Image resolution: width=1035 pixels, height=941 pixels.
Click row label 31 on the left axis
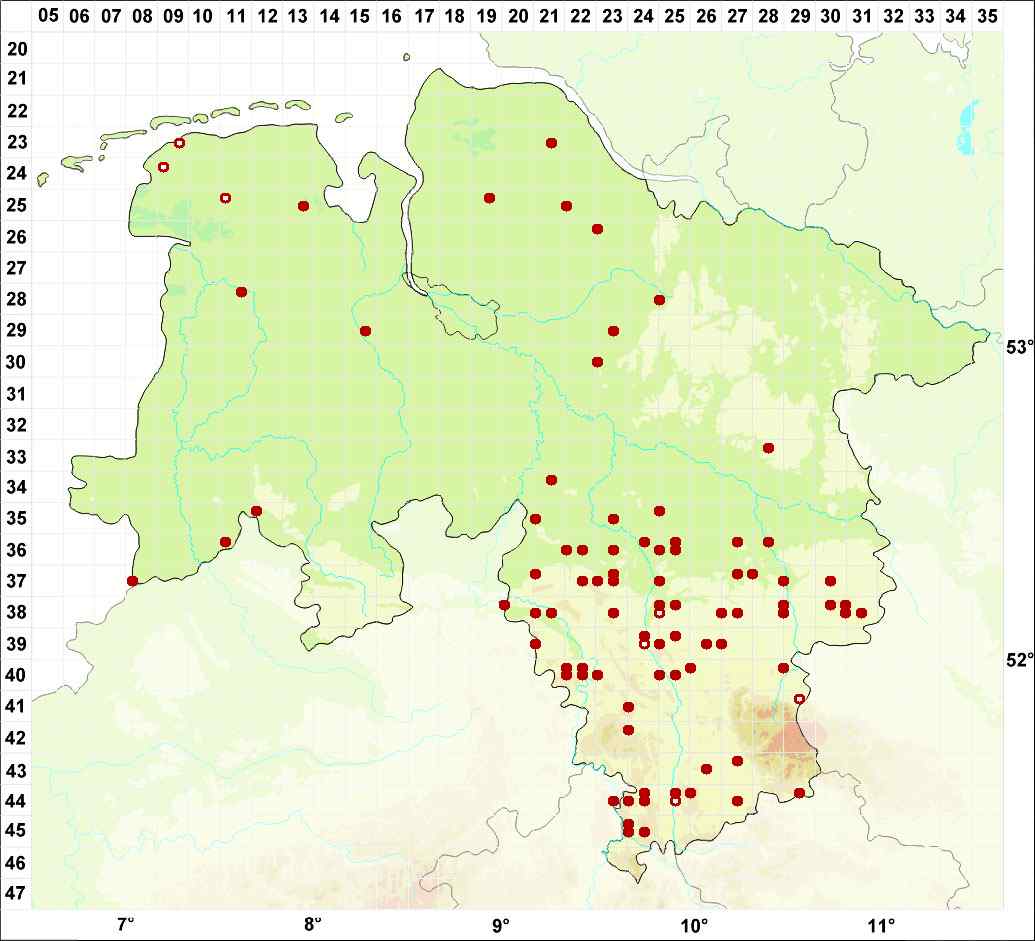17,393
